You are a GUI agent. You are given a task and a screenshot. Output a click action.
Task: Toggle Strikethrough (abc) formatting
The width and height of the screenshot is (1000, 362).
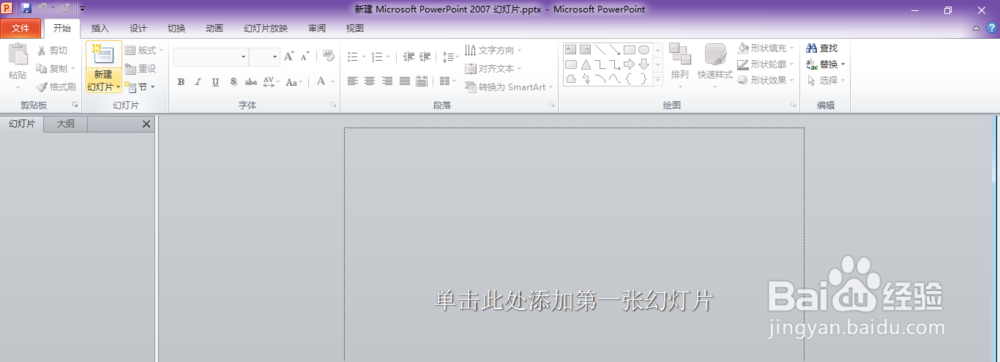click(251, 82)
